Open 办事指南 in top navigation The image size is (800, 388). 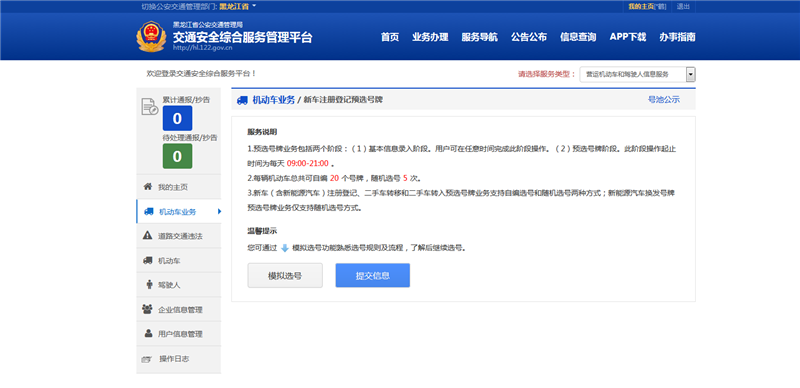[x=677, y=37]
